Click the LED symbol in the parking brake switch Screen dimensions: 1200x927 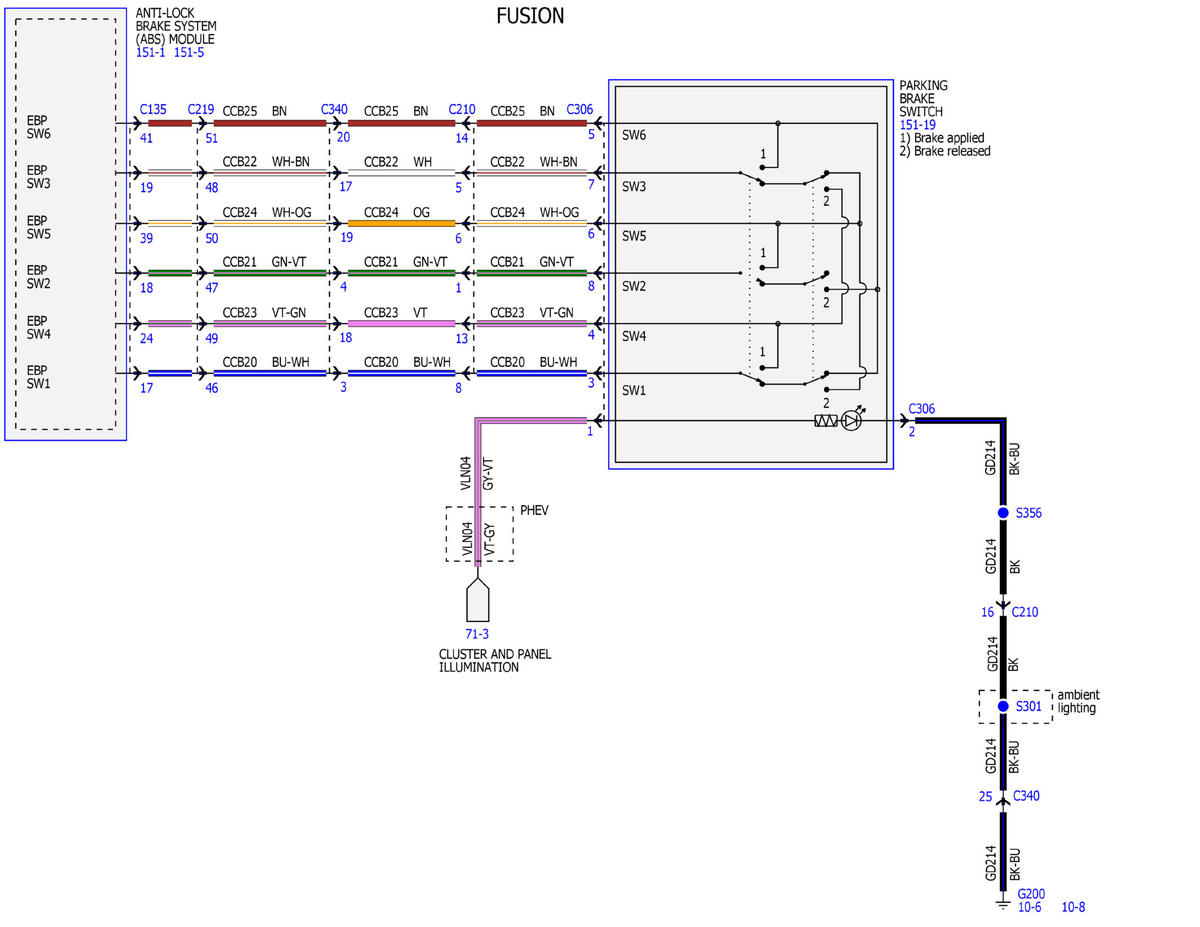[851, 420]
